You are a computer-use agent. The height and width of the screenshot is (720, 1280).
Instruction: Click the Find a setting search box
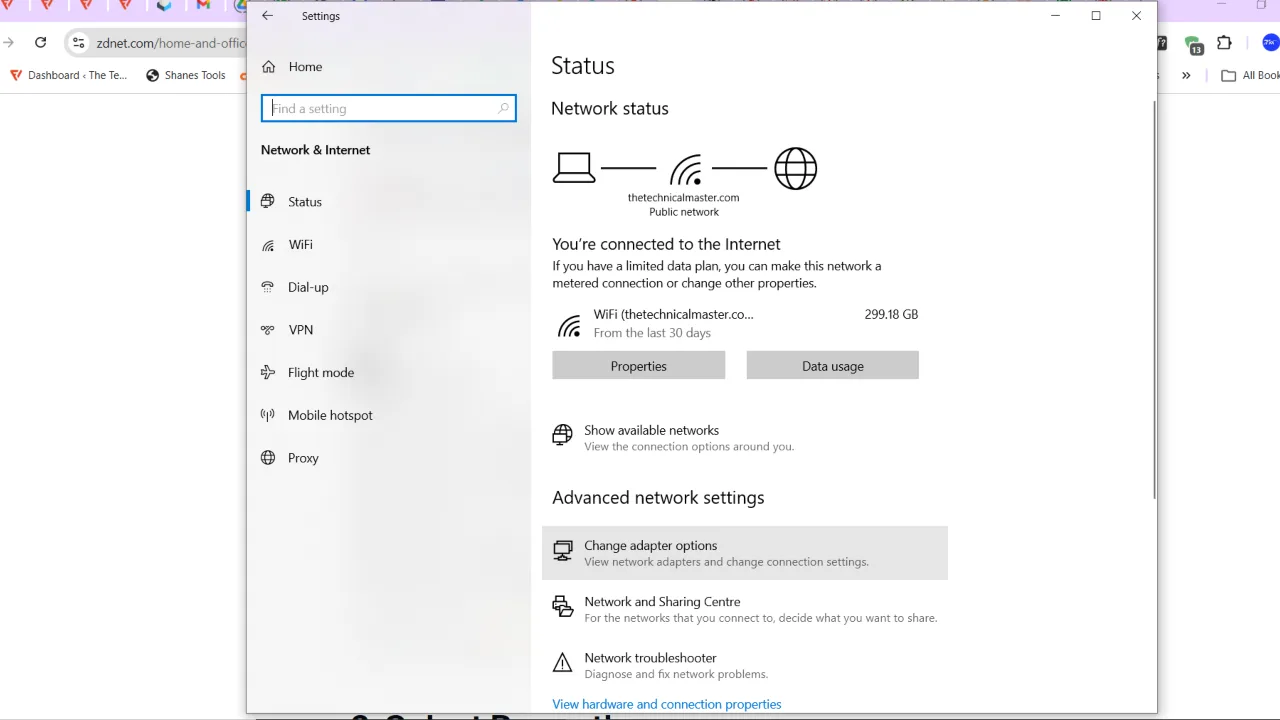point(388,108)
